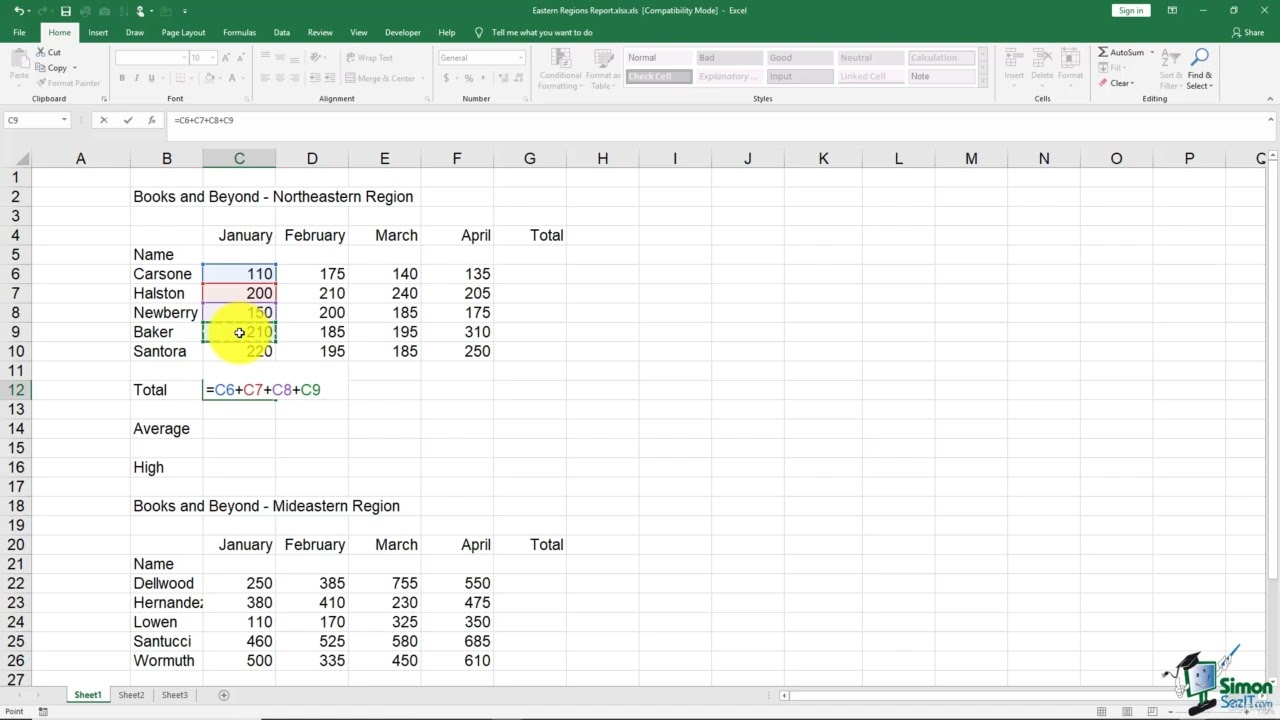
Task: Open the Find & Select magnifier menu
Action: click(1200, 68)
